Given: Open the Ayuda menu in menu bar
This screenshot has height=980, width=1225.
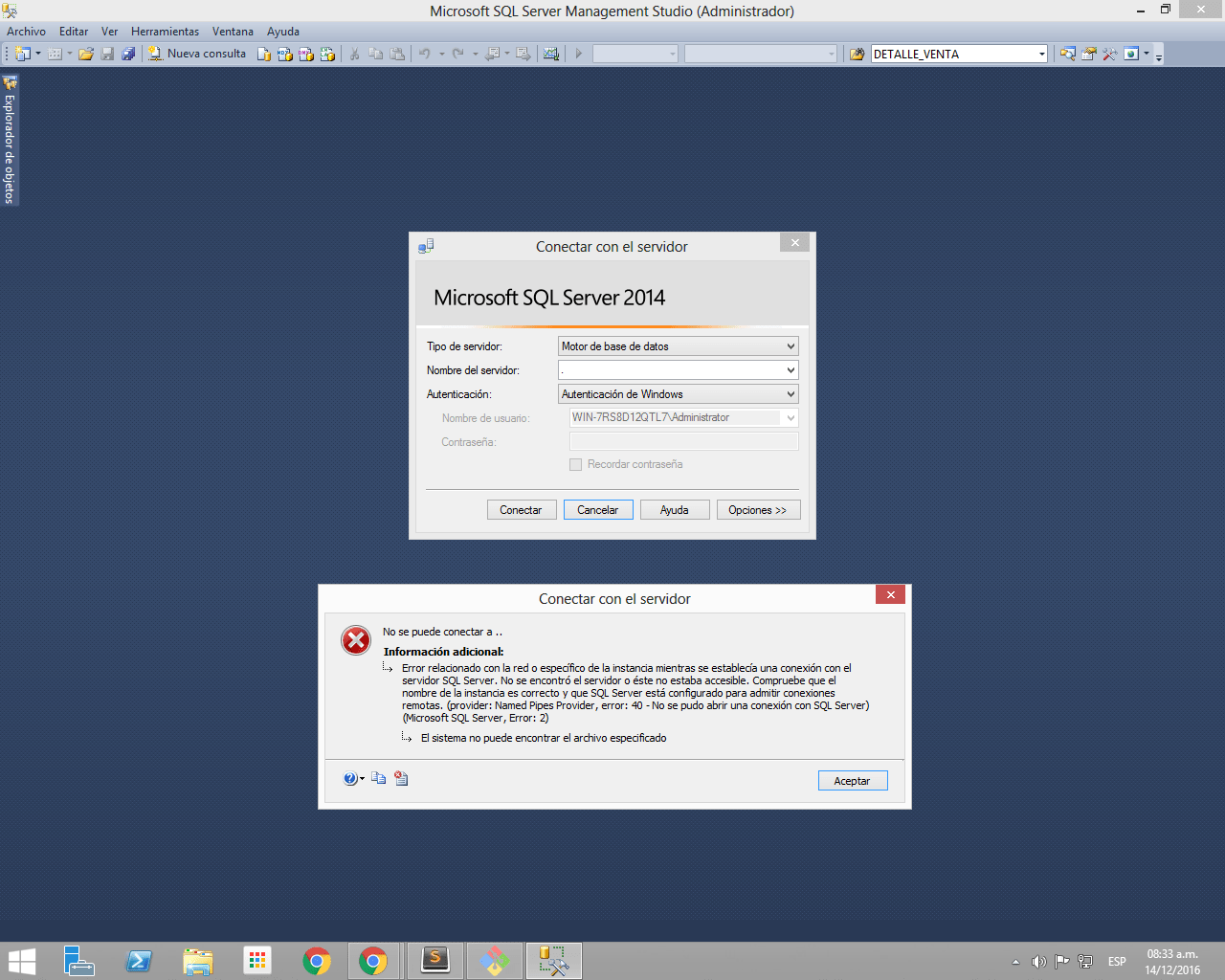Looking at the screenshot, I should pos(283,32).
